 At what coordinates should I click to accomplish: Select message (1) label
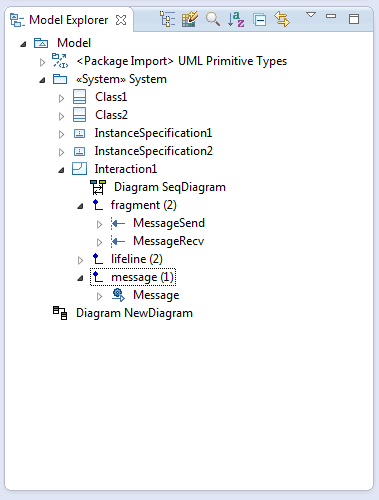pos(142,277)
